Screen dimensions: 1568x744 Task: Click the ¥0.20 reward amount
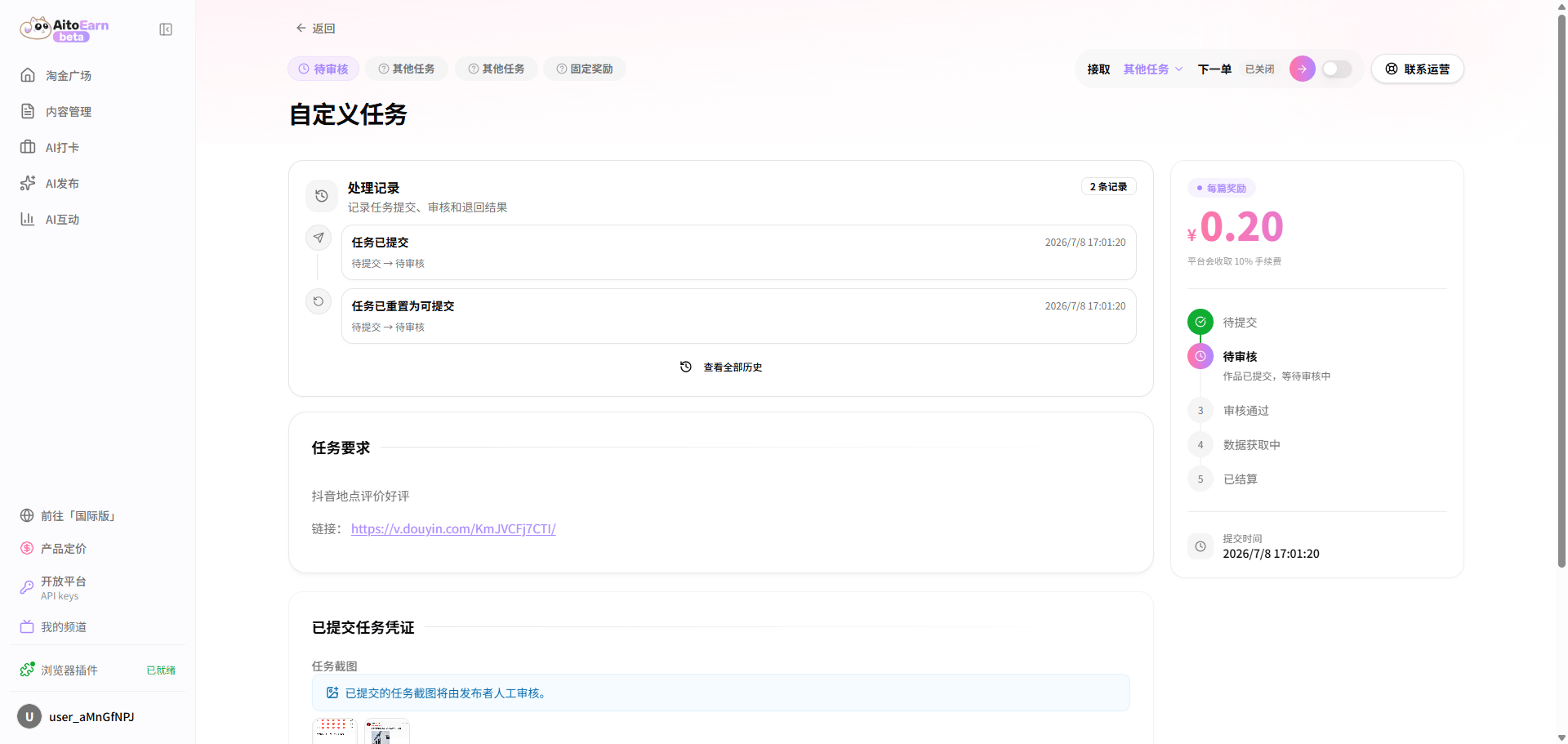1236,227
